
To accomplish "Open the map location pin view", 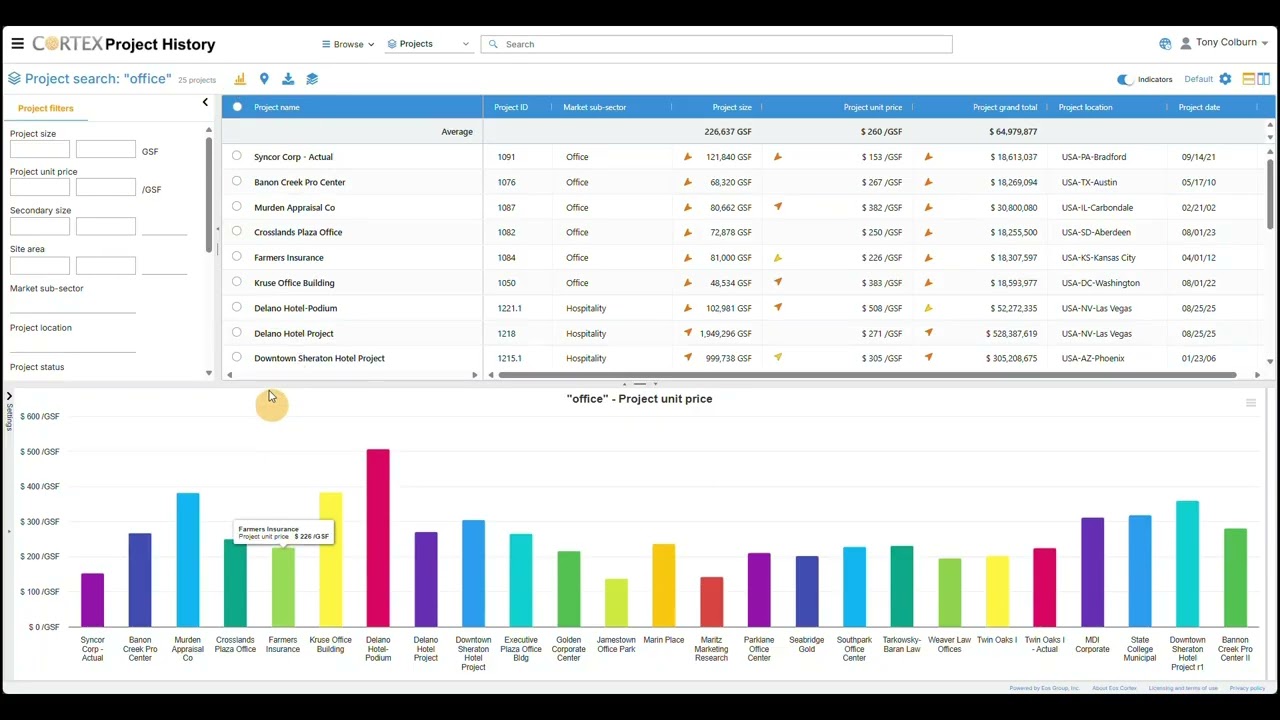I will (x=264, y=79).
